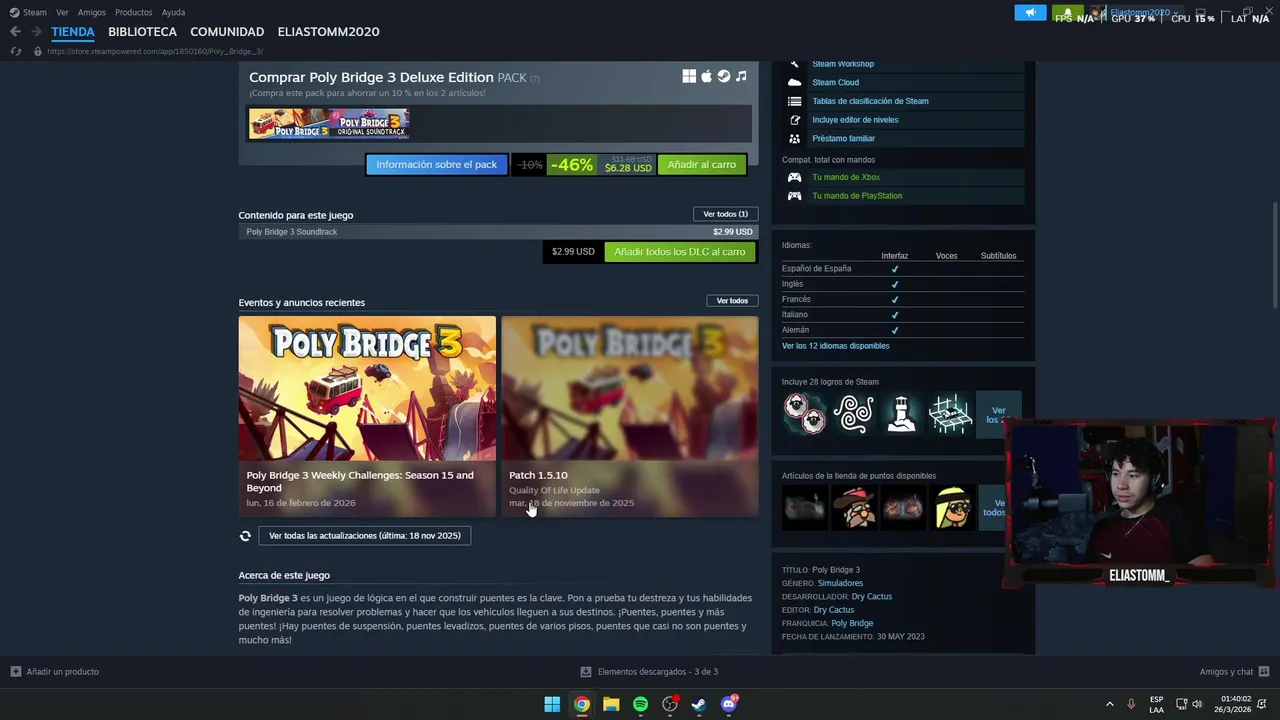This screenshot has width=1280, height=720.
Task: Click Ver todas las actualizaciones button
Action: (x=365, y=536)
